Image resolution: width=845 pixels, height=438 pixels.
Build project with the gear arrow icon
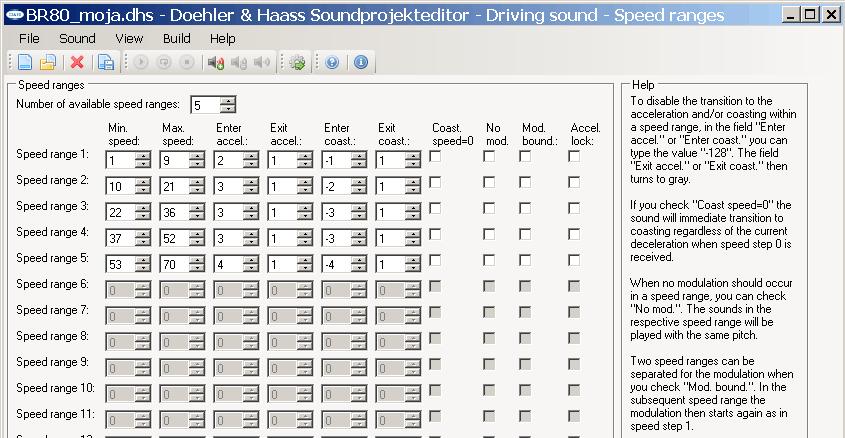tap(297, 62)
